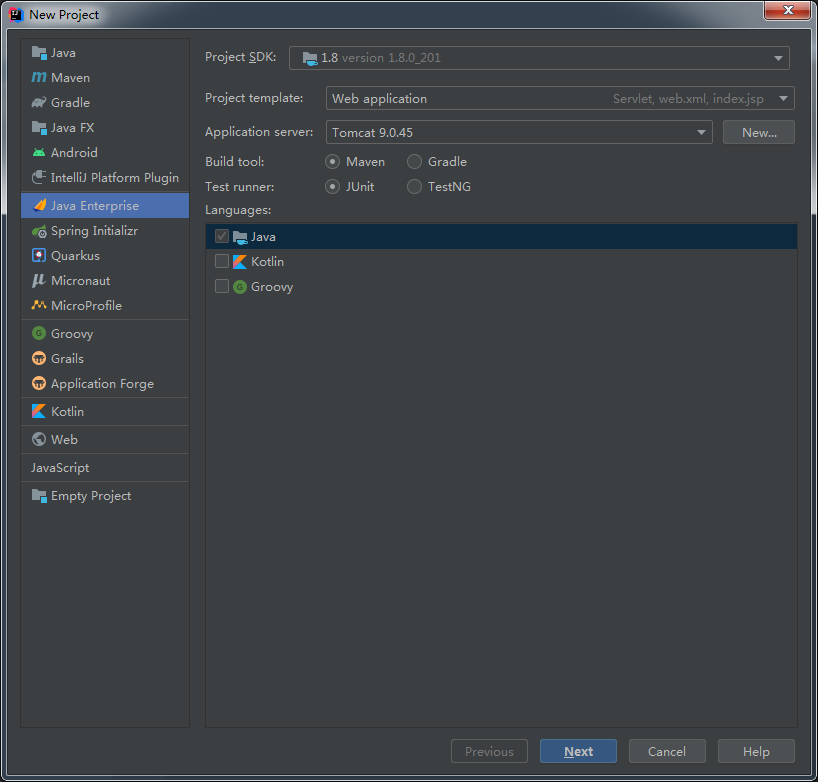This screenshot has height=782, width=818.
Task: Click the Java folder icon in Languages list
Action: [240, 237]
